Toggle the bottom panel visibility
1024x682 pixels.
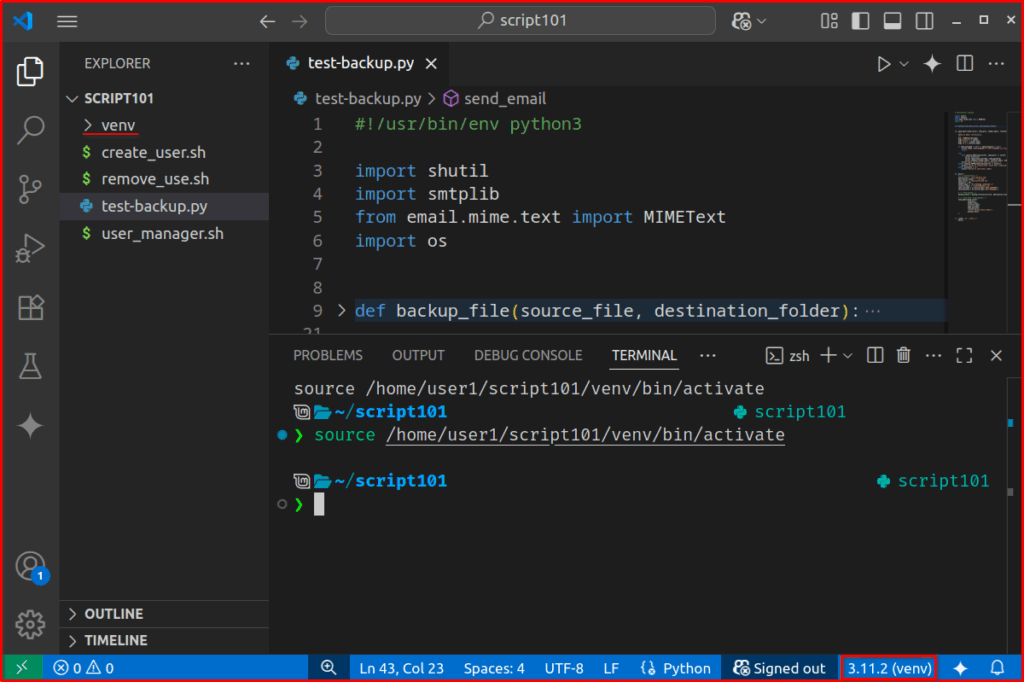click(x=893, y=21)
